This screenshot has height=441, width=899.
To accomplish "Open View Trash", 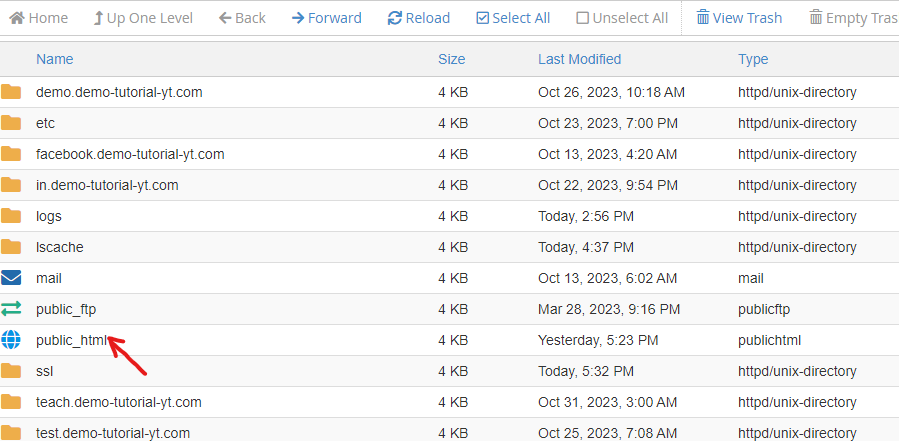I will 739,18.
